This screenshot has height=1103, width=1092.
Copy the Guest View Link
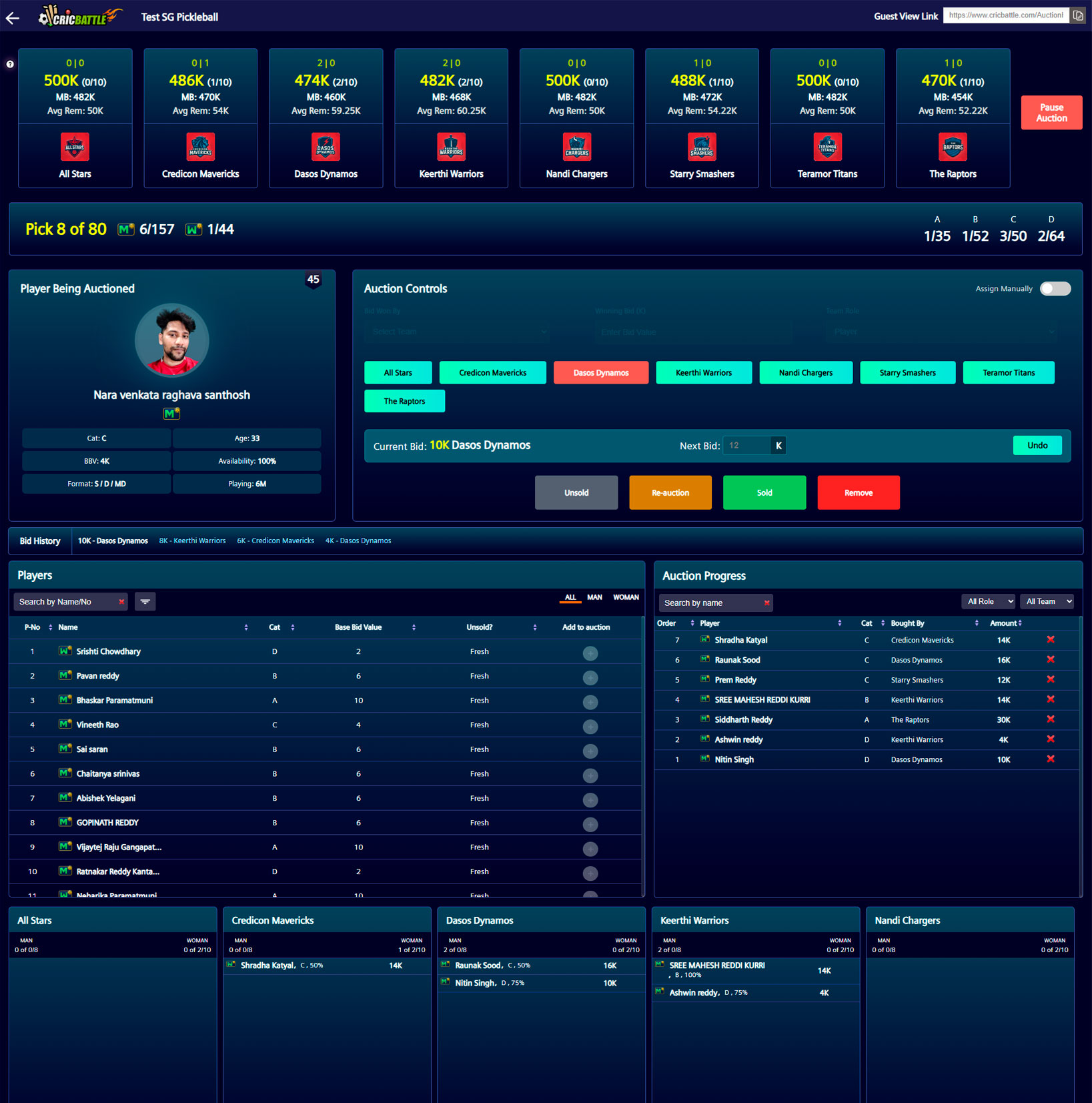pyautogui.click(x=1077, y=16)
